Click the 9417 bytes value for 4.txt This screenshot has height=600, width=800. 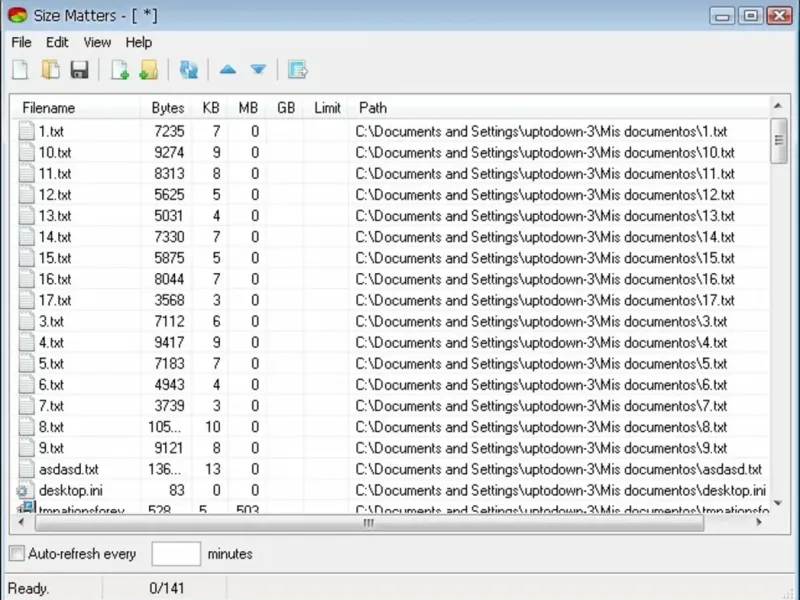tap(169, 343)
